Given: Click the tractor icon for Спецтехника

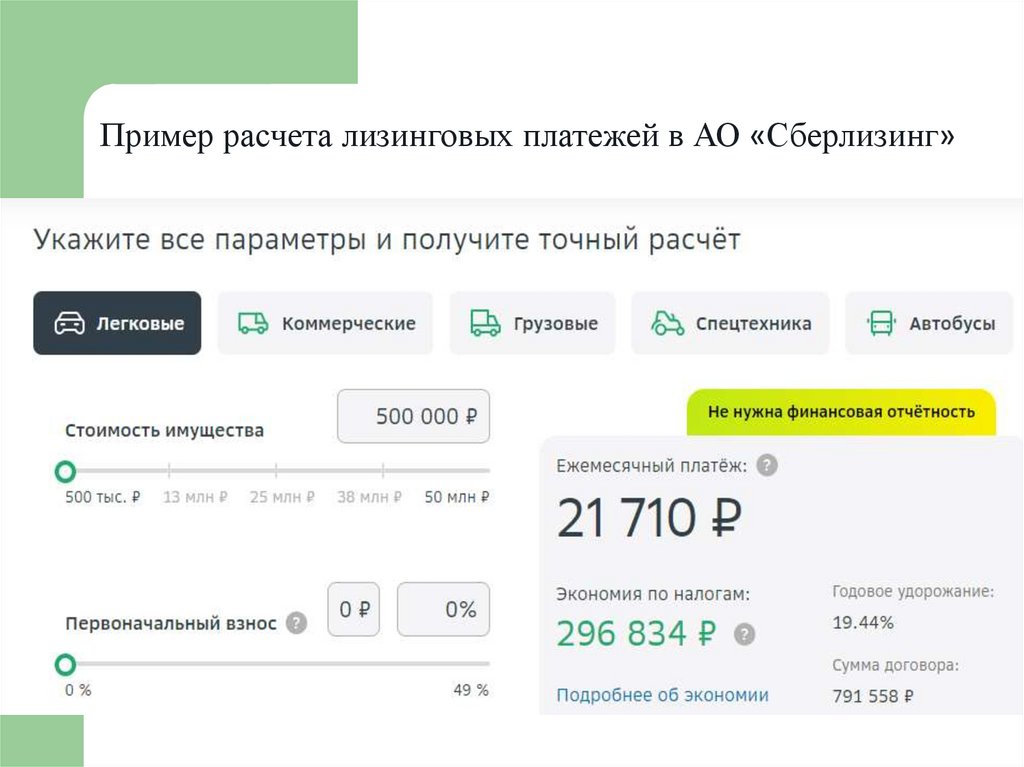Looking at the screenshot, I should [x=667, y=323].
